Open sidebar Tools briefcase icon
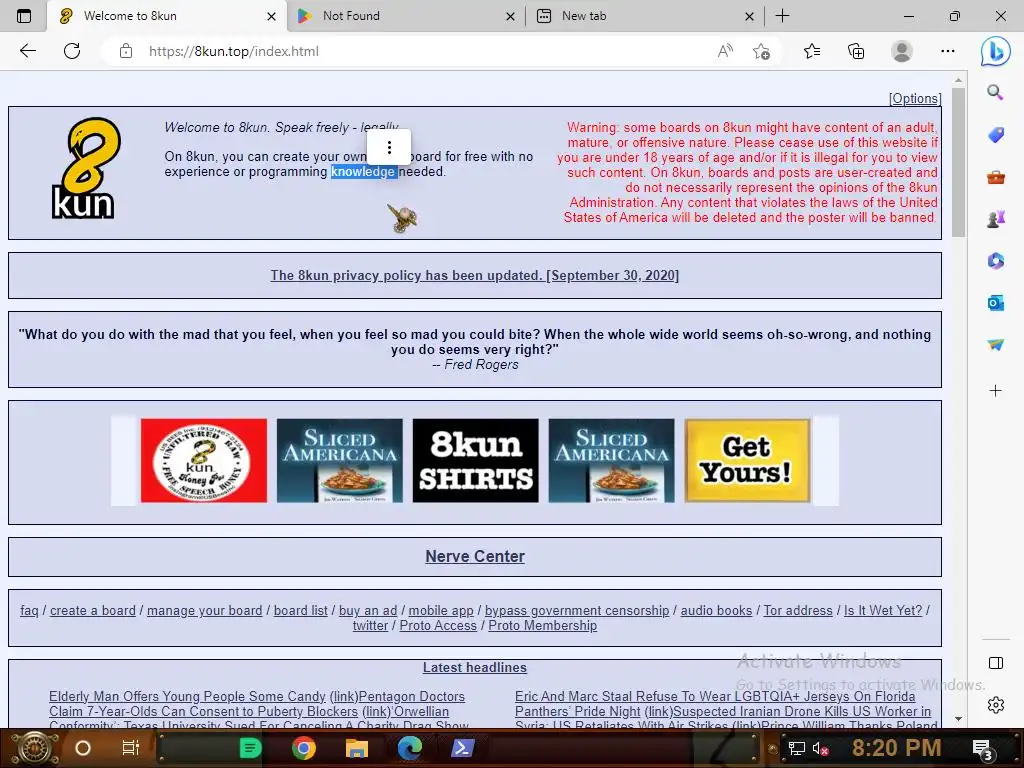Screen dimensions: 1024x768 pos(995,177)
